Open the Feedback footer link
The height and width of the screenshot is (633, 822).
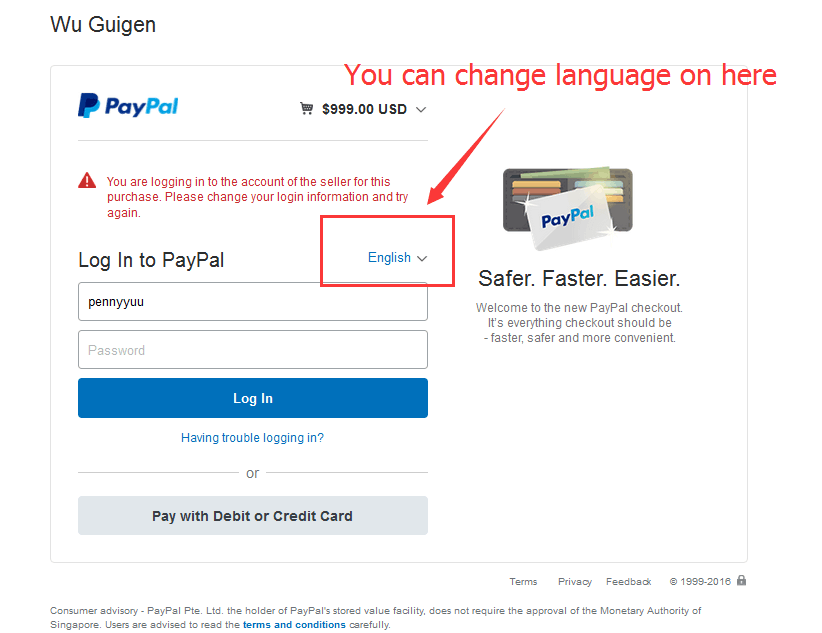coord(629,582)
